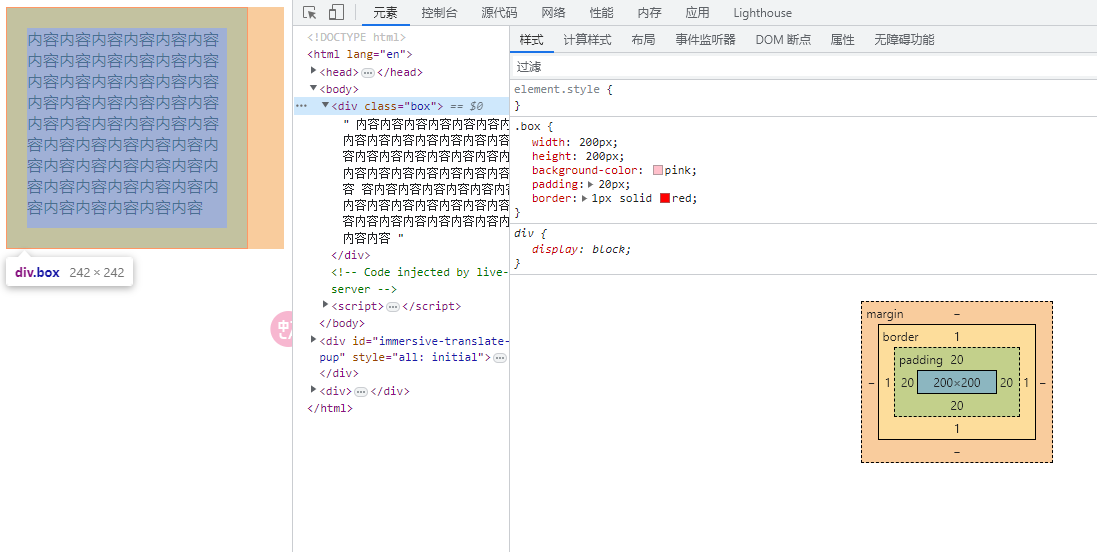Open the Lighthouse panel tab
This screenshot has height=552, width=1097.
(762, 13)
